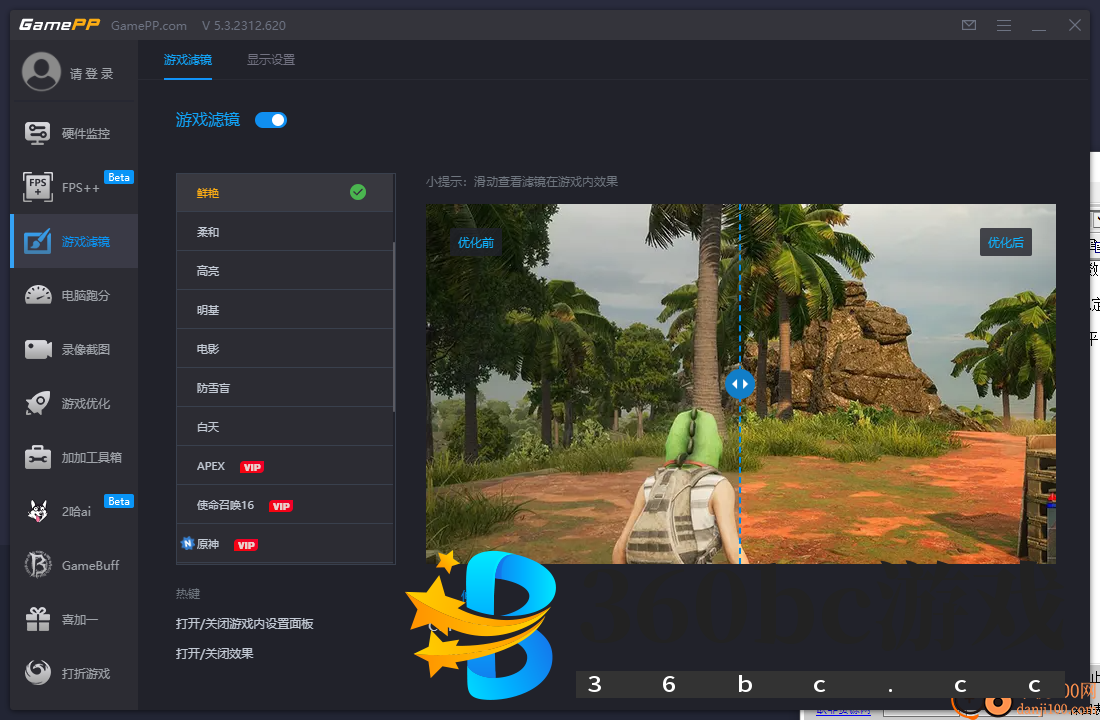The height and width of the screenshot is (720, 1100).
Task: Click the before/after comparison slider handle
Action: coord(740,383)
